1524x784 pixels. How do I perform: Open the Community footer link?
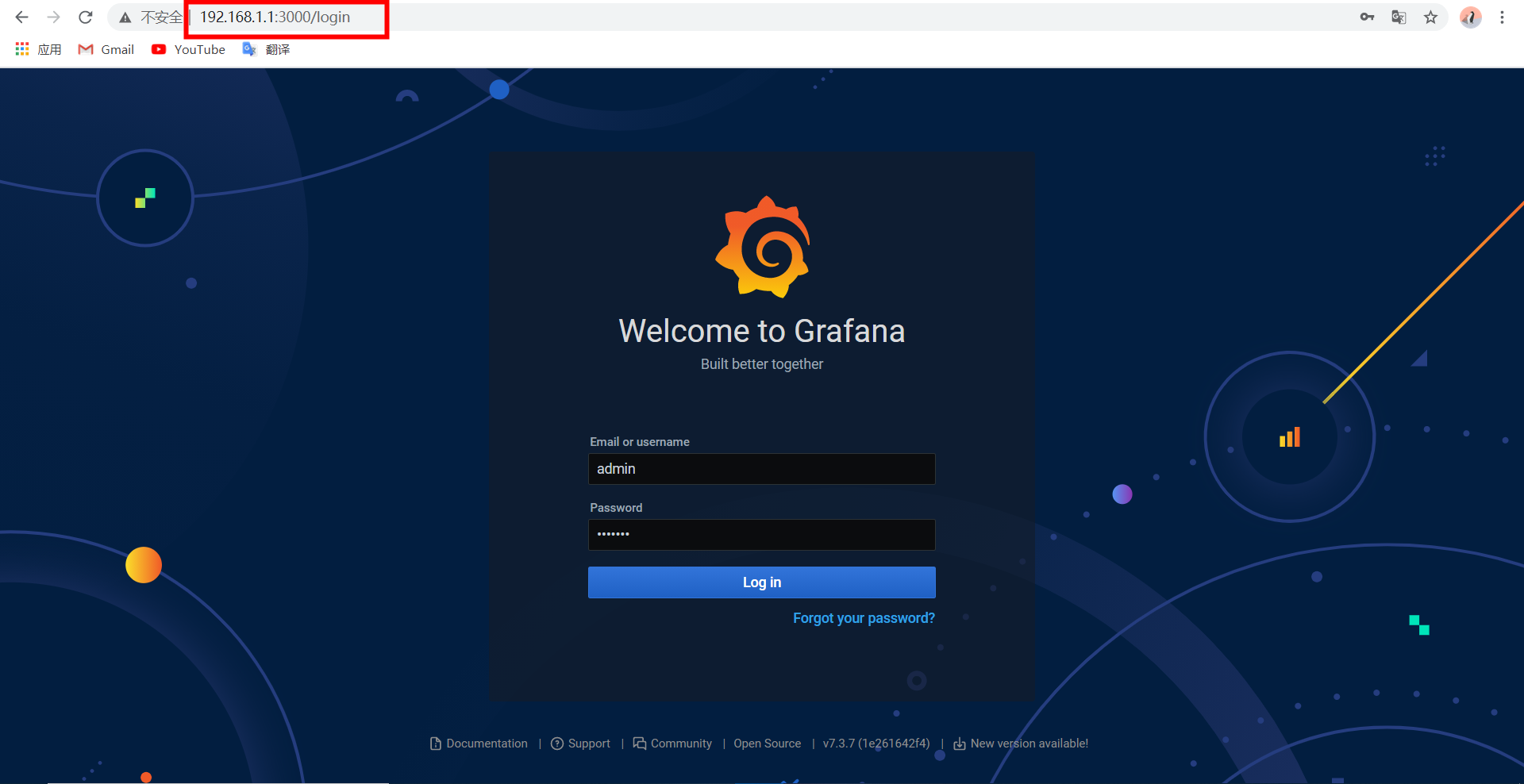click(x=672, y=744)
